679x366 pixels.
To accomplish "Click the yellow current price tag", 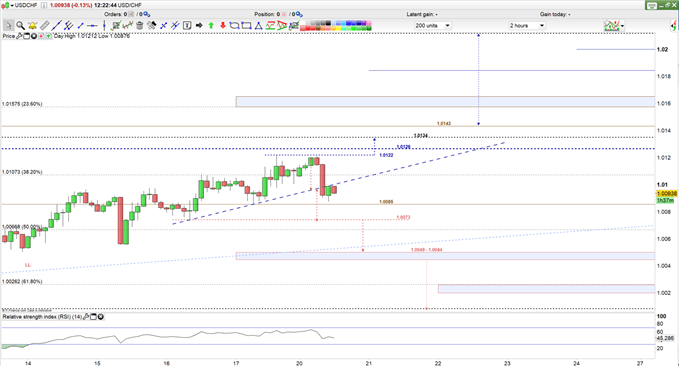I will [667, 194].
